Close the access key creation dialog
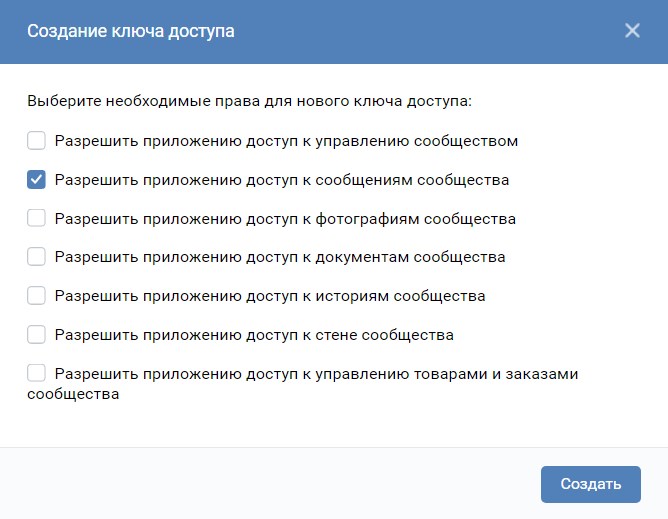The image size is (668, 519). pyautogui.click(x=632, y=31)
